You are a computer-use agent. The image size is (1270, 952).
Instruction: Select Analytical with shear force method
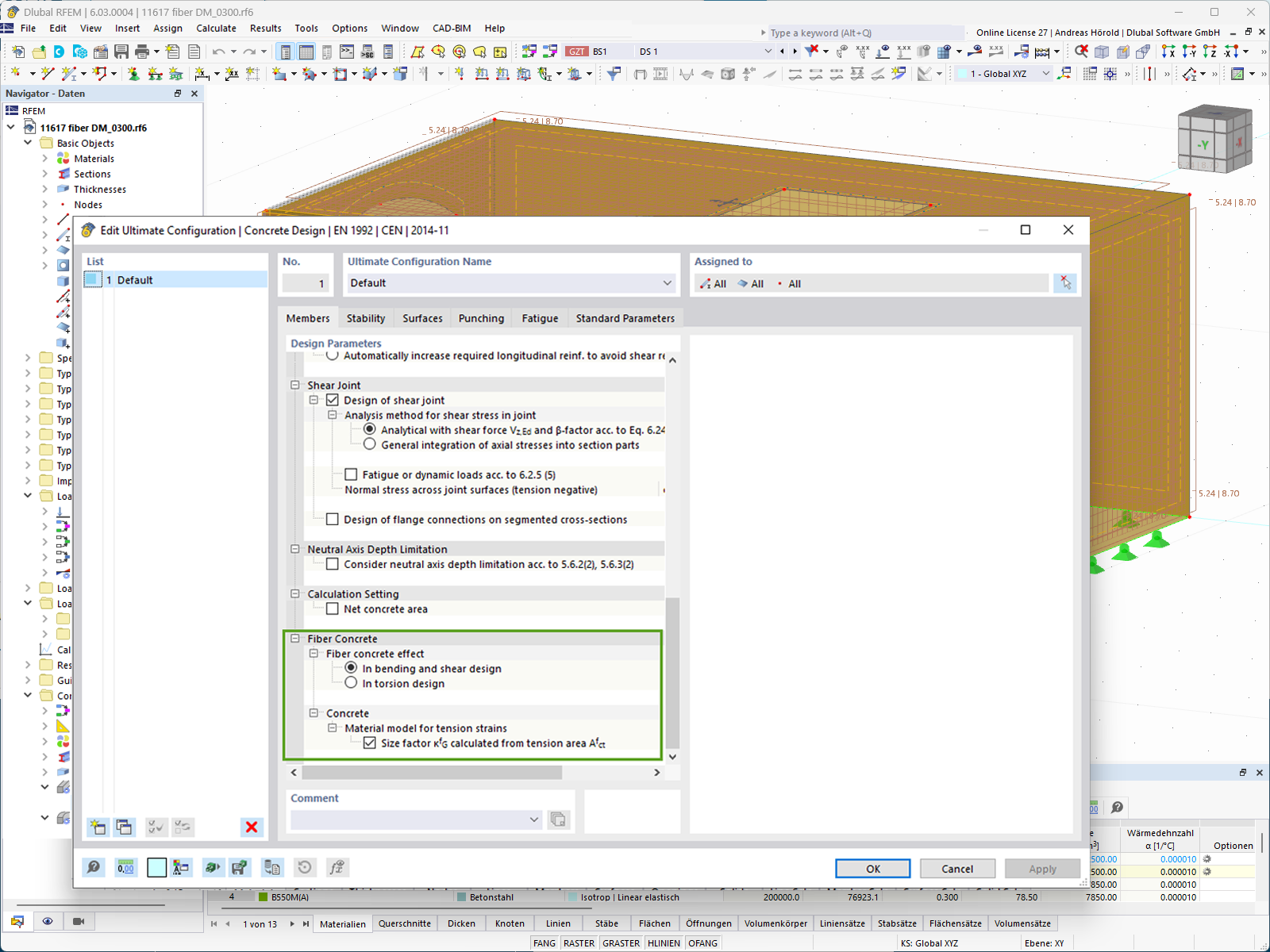(x=370, y=429)
